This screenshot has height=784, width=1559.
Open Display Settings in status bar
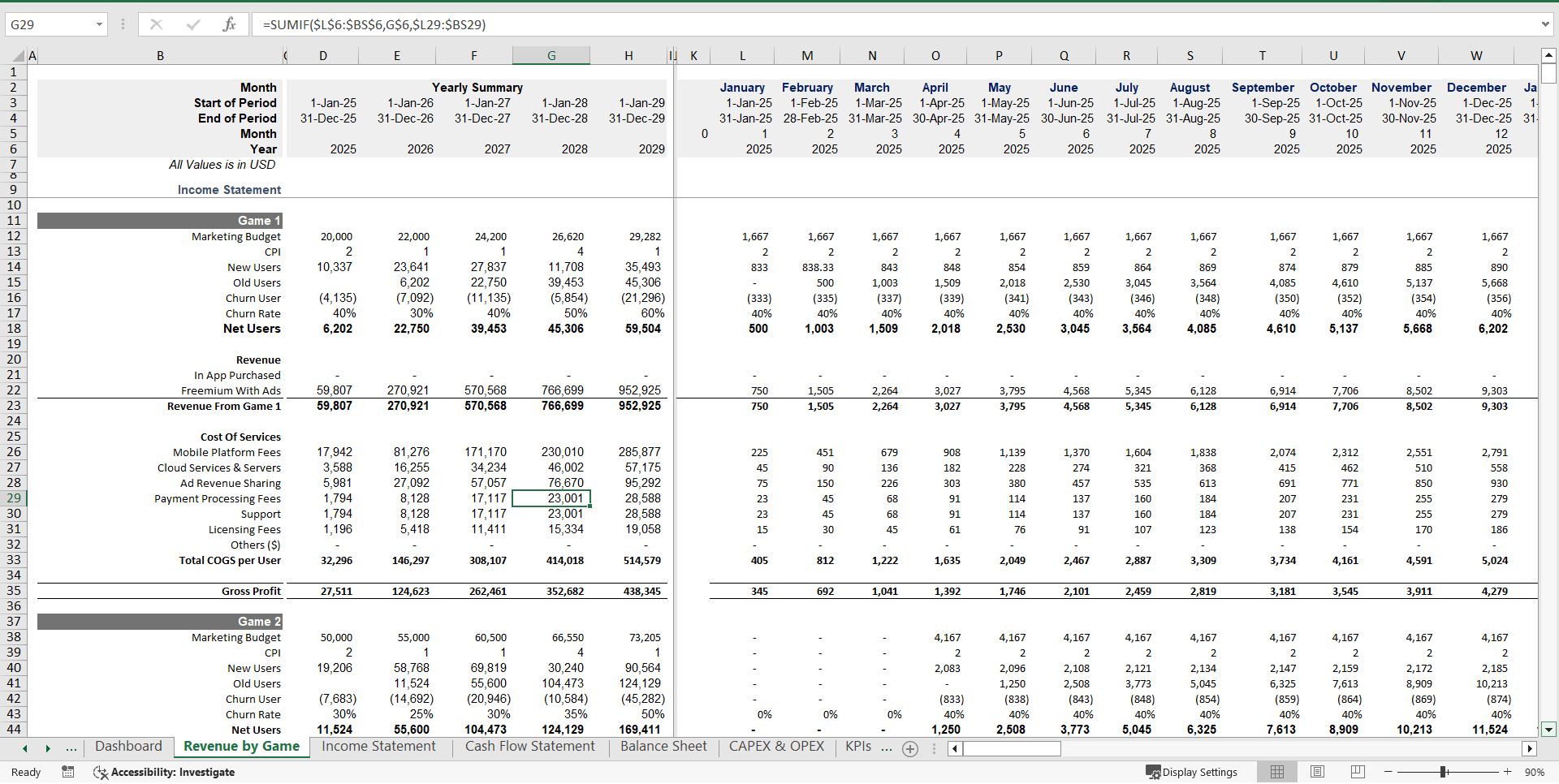1192,772
